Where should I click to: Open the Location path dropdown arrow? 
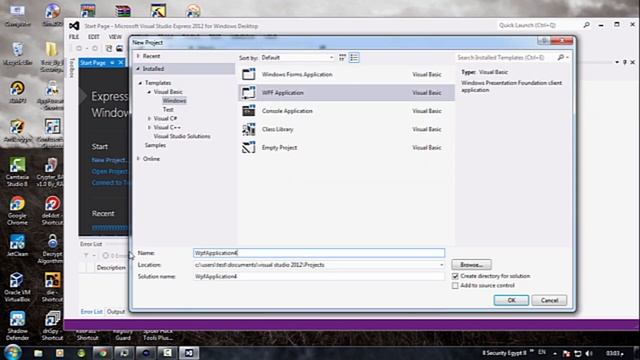441,265
